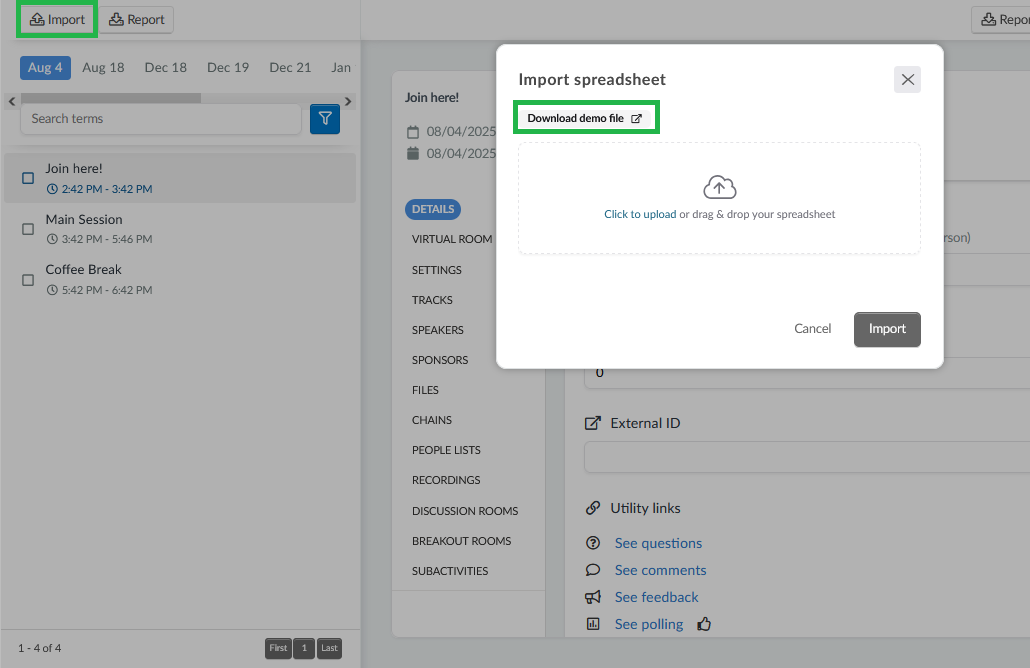This screenshot has width=1030, height=668.
Task: Open the filter funnel icon button
Action: pyautogui.click(x=325, y=119)
